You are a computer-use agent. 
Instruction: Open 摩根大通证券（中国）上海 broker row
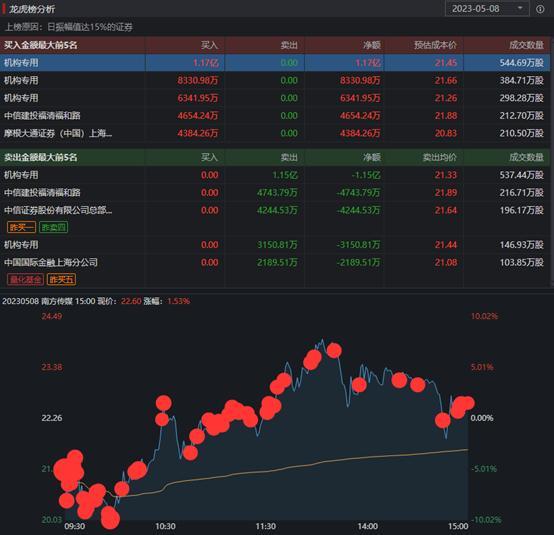[x=275, y=133]
